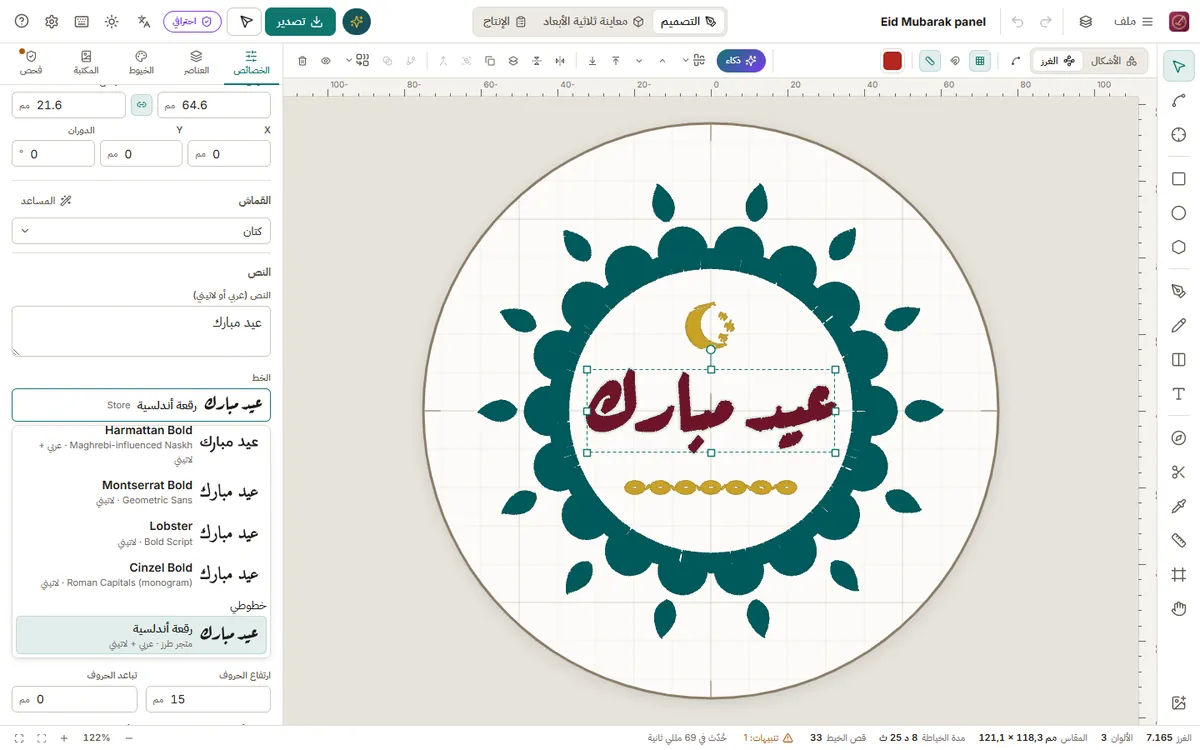Click the add image icon at sidebar bottom
1200x750 pixels.
click(x=1179, y=704)
